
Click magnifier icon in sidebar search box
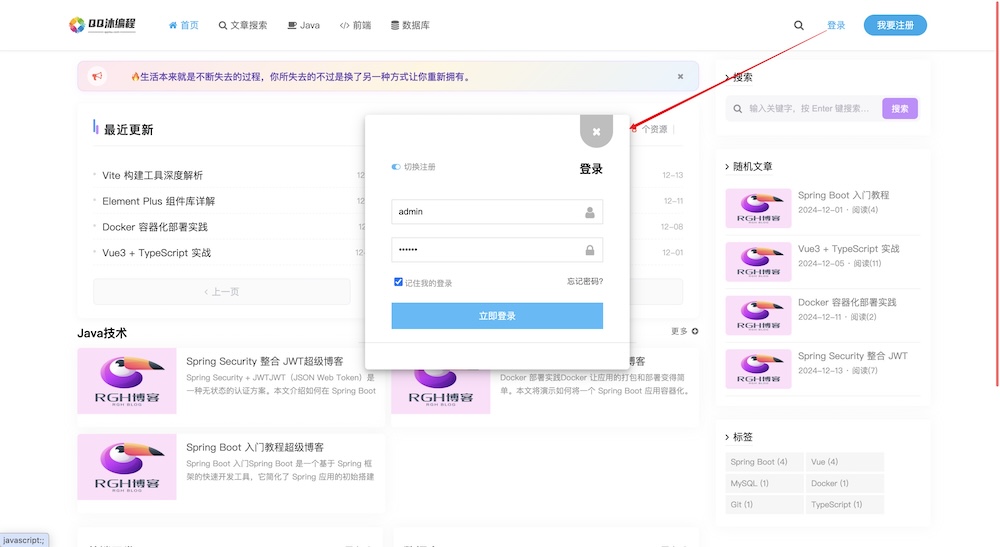click(x=737, y=109)
